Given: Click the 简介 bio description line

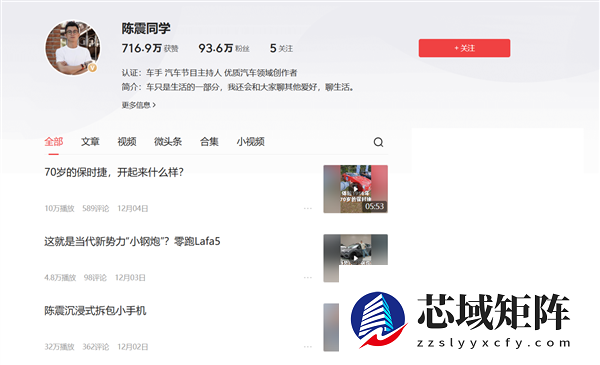Looking at the screenshot, I should (238, 87).
